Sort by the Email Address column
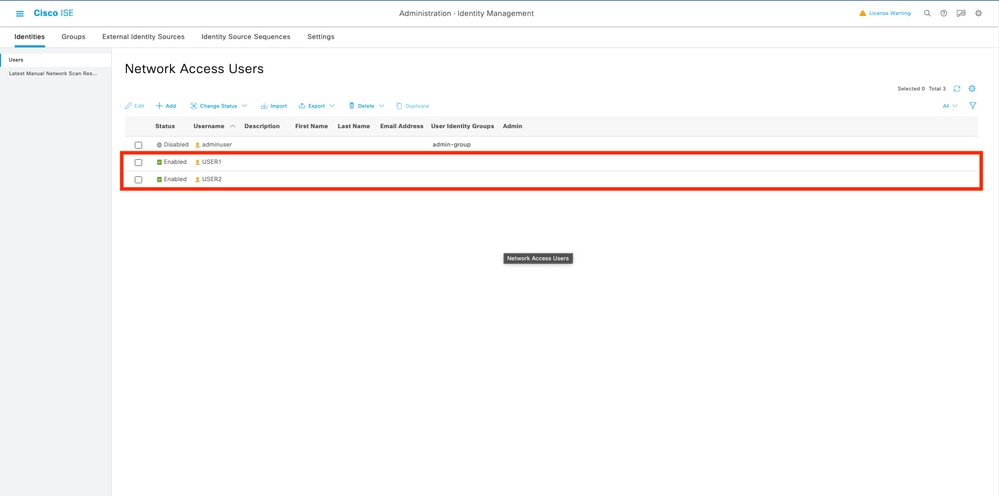Screen dimensions: 999x496 pyautogui.click(x=401, y=126)
